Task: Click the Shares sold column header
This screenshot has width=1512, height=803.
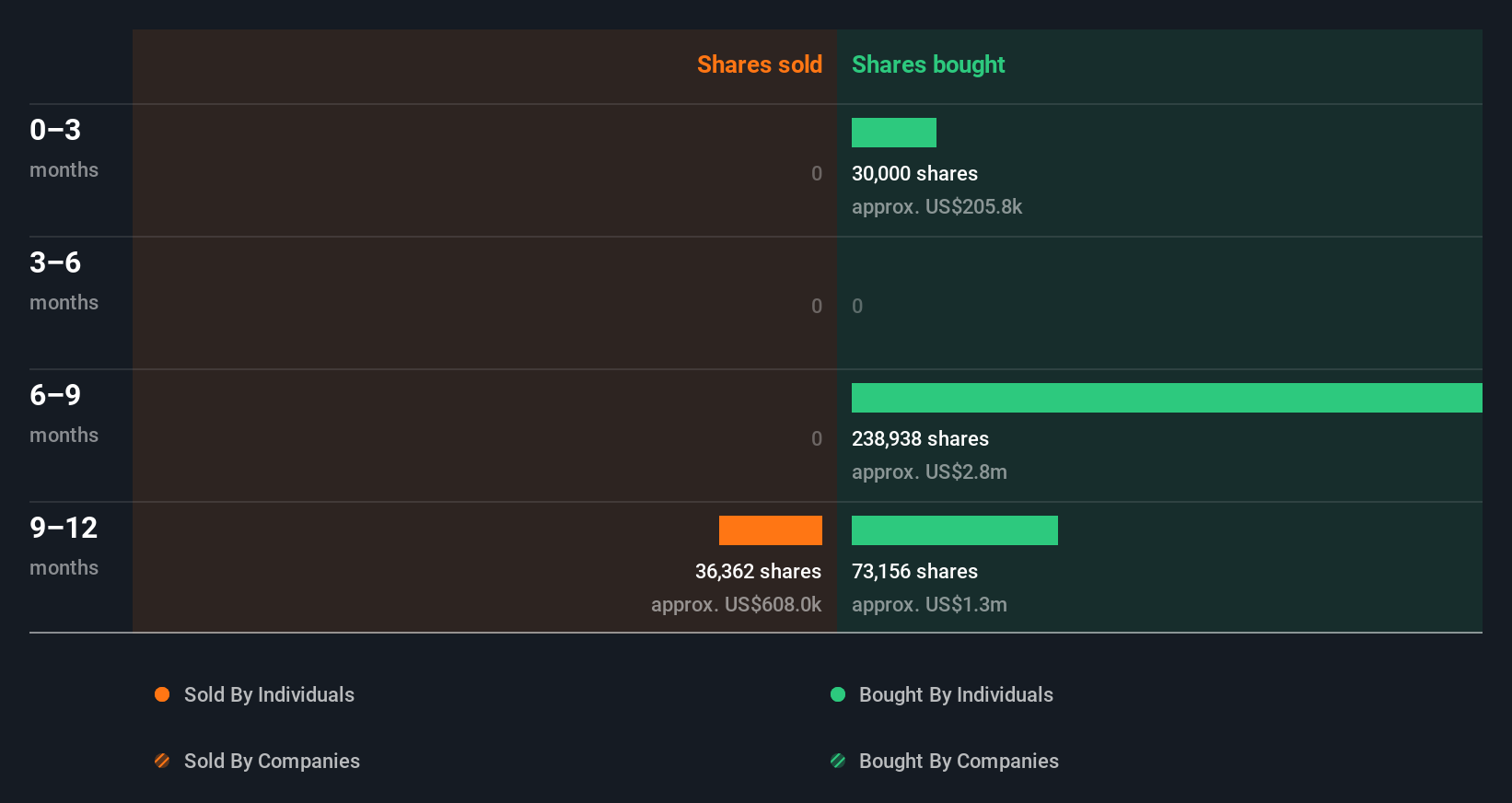Action: [760, 64]
